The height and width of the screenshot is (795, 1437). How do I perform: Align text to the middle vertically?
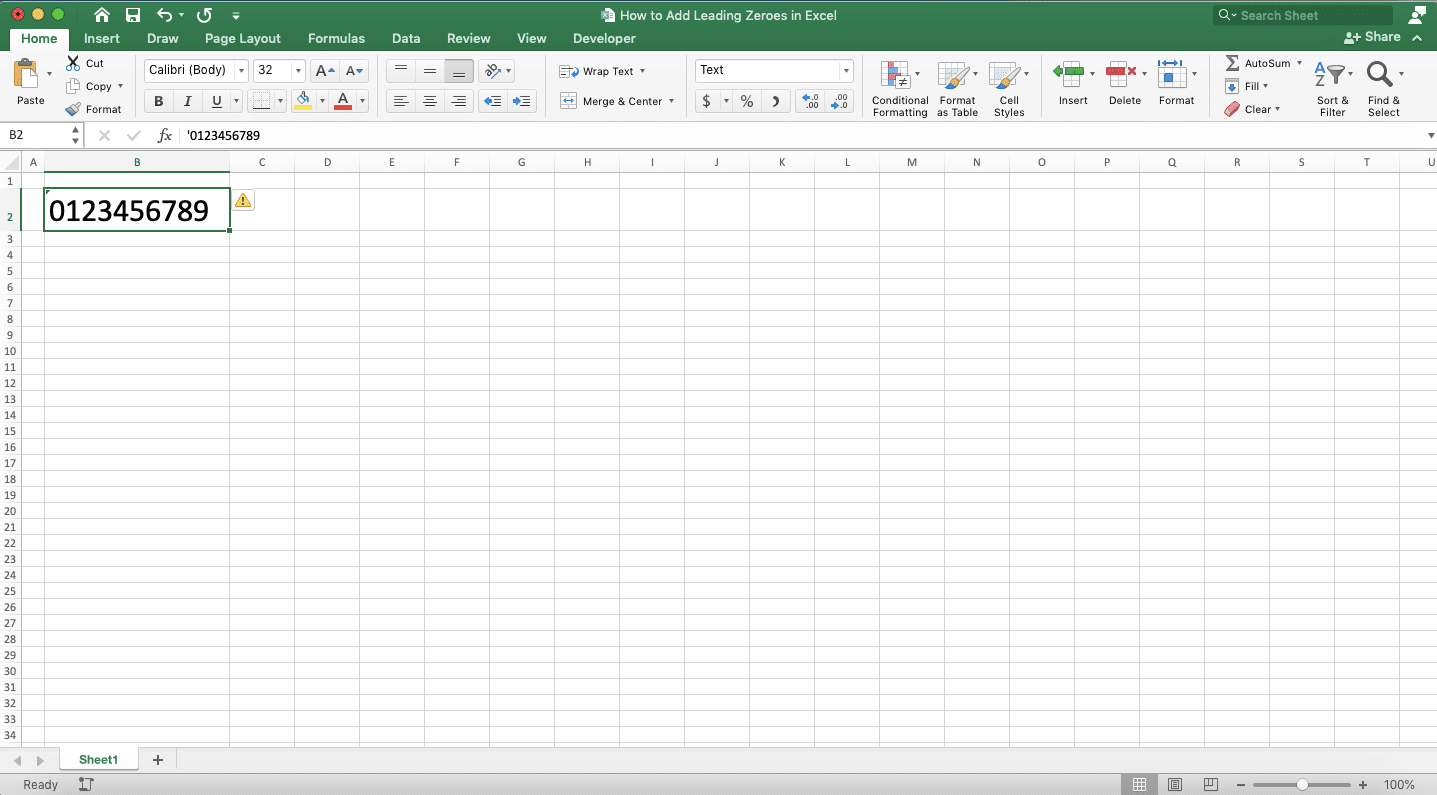430,70
